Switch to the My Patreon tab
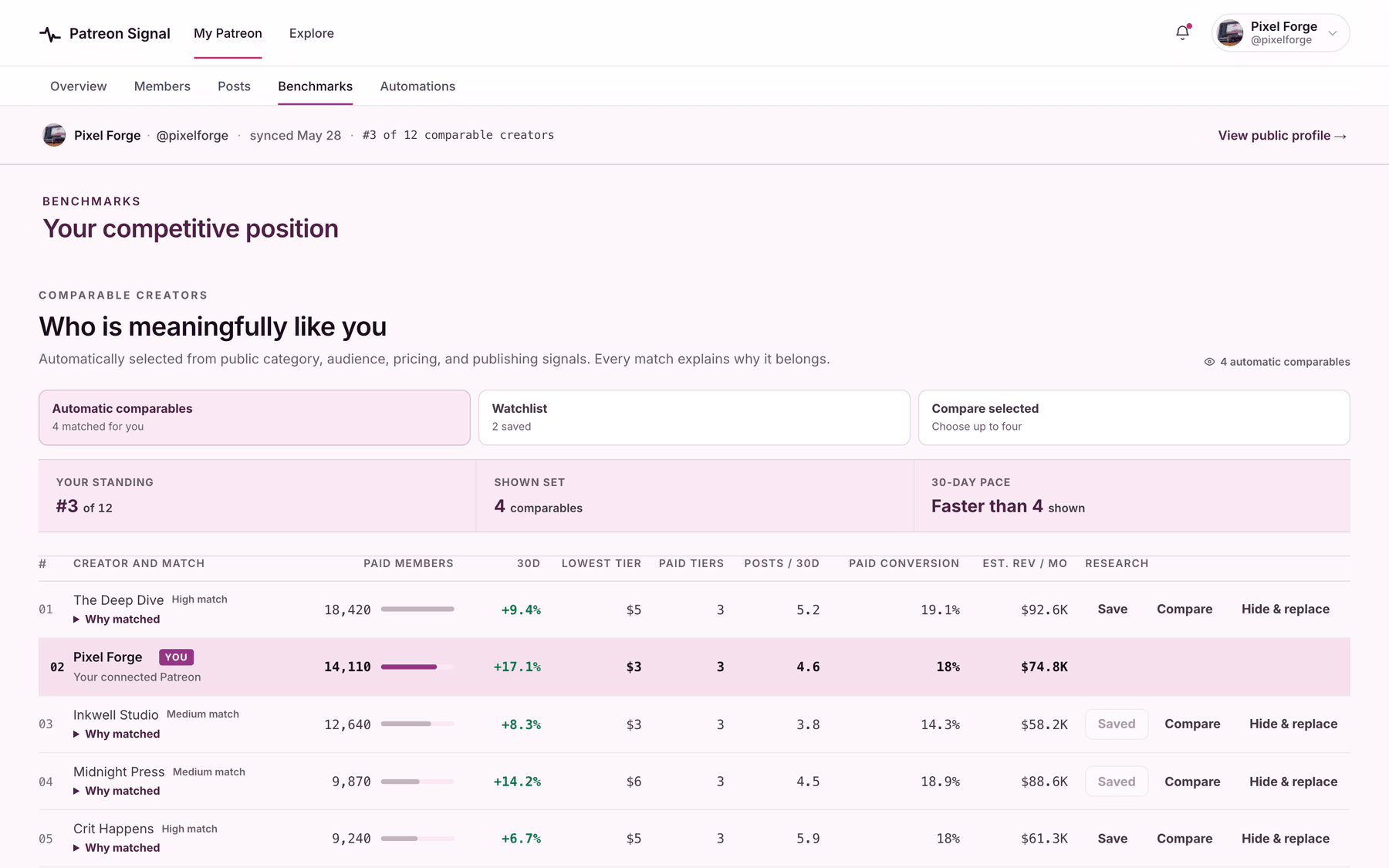The width and height of the screenshot is (1389, 868). pyautogui.click(x=228, y=33)
